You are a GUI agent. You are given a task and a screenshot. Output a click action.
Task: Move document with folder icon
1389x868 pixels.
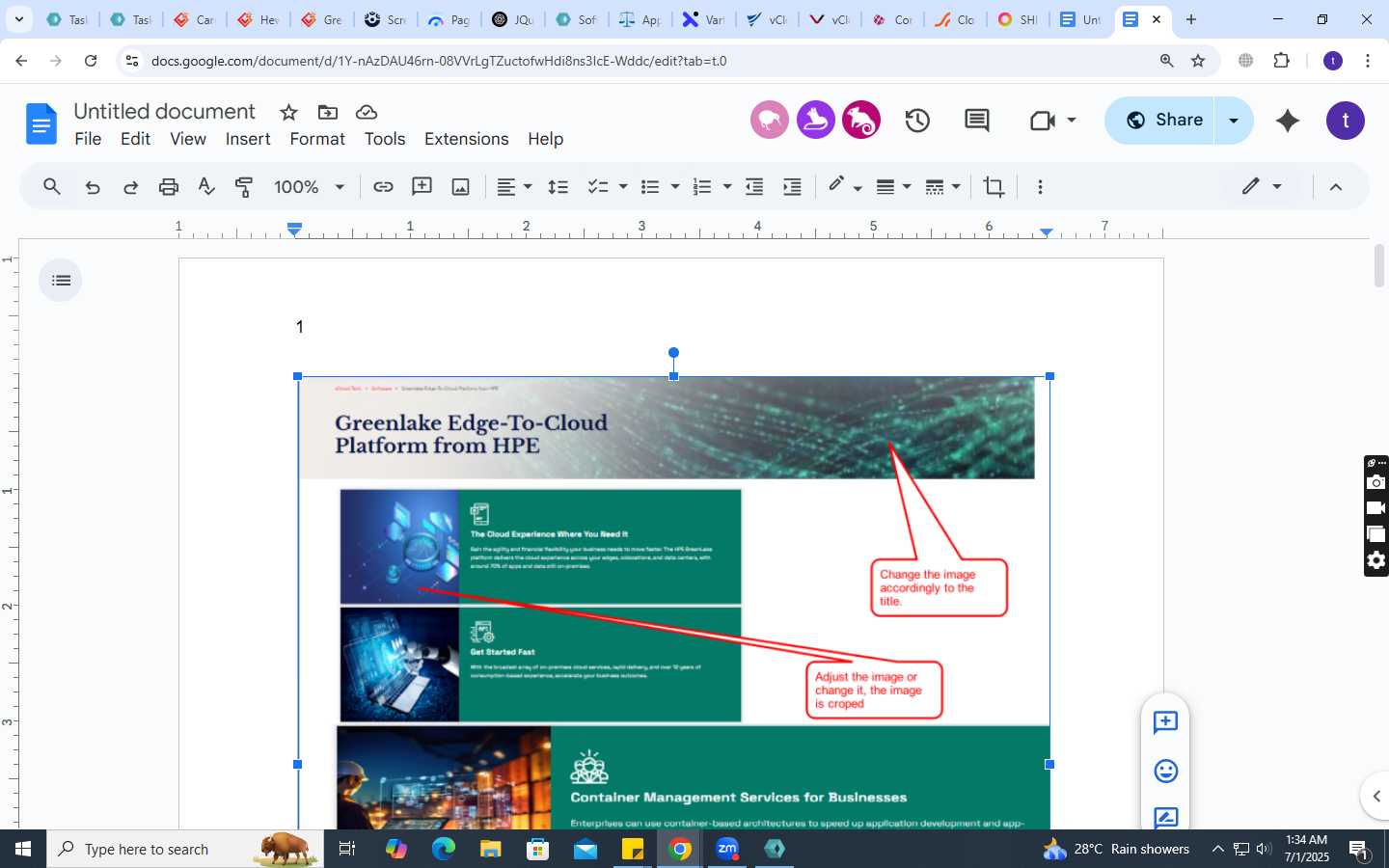328,112
